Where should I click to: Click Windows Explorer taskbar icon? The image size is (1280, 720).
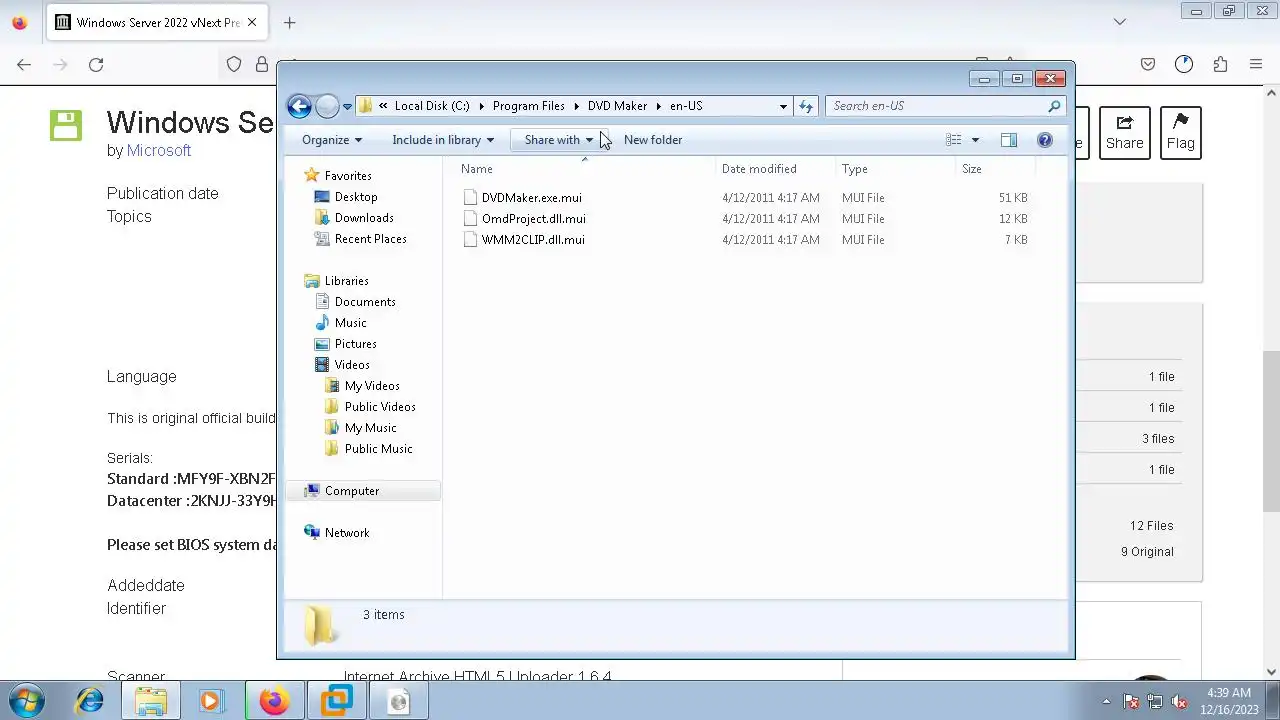[151, 701]
